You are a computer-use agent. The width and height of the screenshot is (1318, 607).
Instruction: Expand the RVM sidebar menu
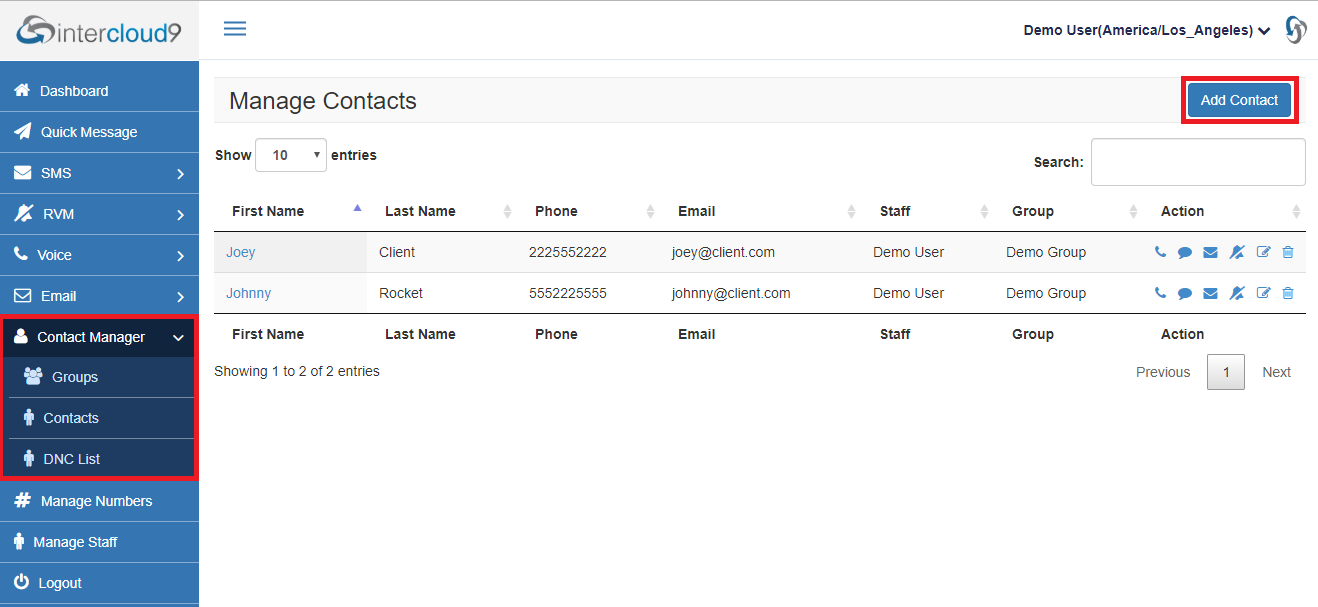tap(99, 214)
